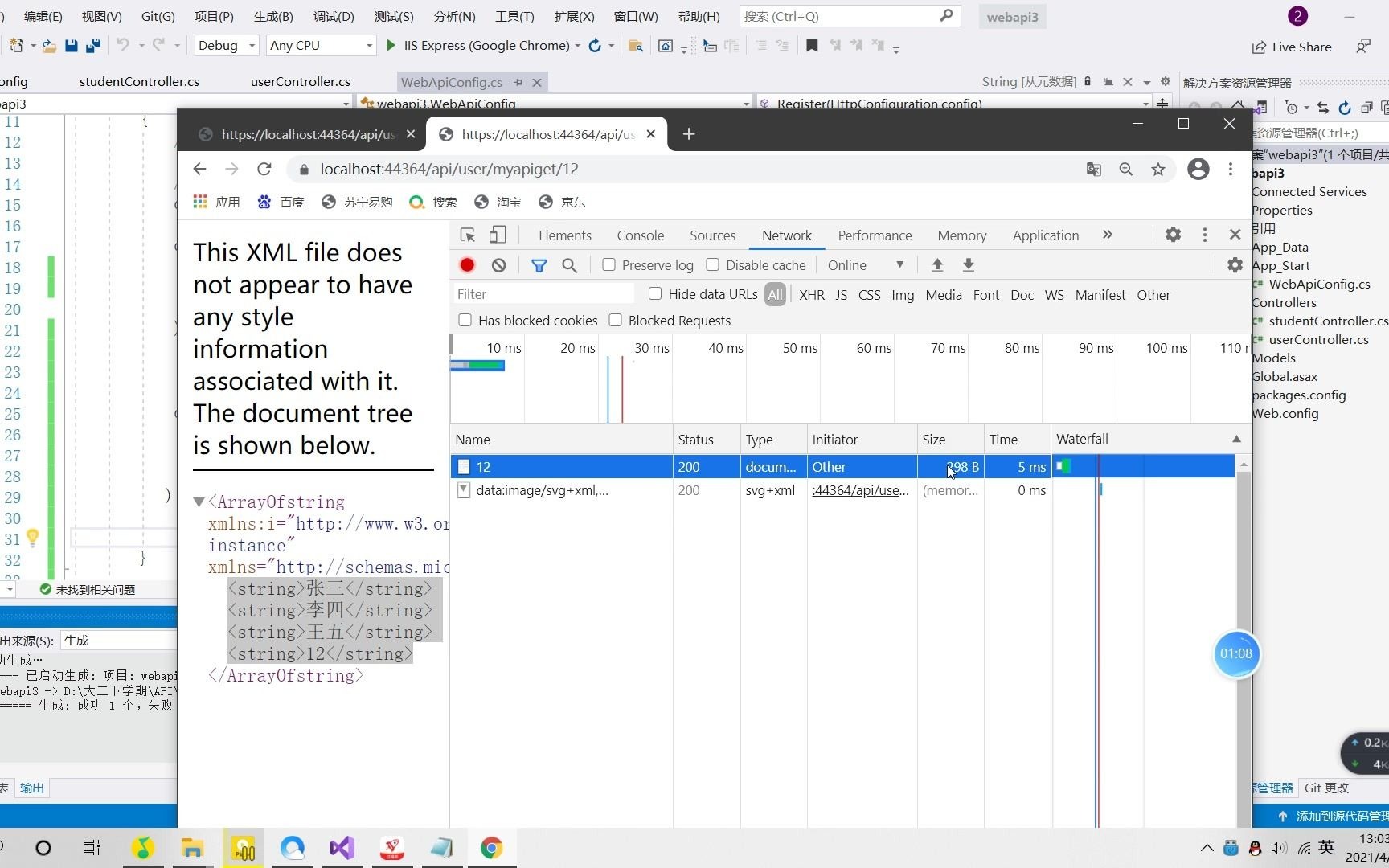Screen dimensions: 1389x868
Task: Start debugging with IIS Express (Google Chrome)
Action: (391, 45)
